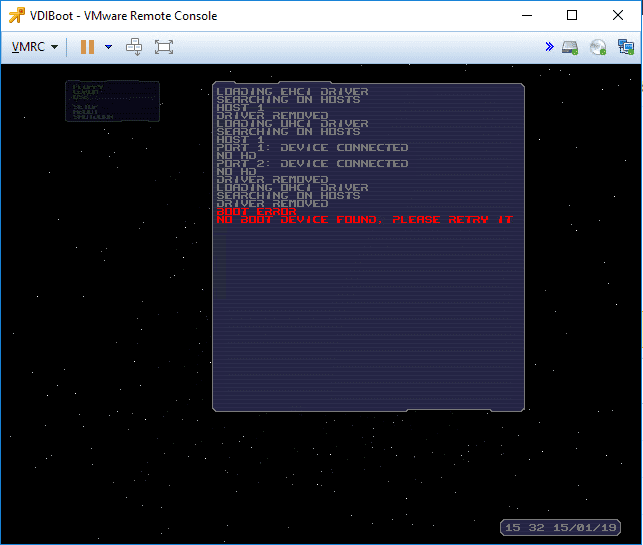This screenshot has width=643, height=545.
Task: Maximize the VDIBoot console window
Action: pyautogui.click(x=572, y=16)
